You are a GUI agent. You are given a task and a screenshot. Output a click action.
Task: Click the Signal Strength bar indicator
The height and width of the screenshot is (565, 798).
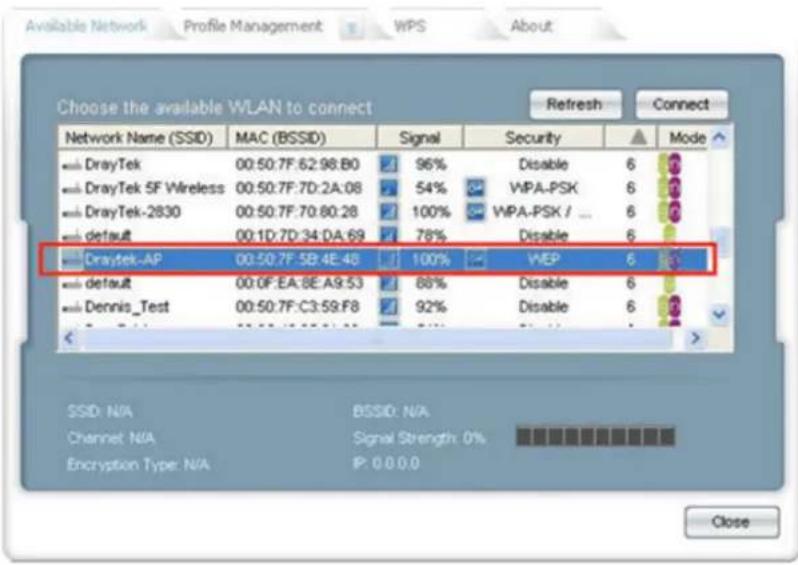click(595, 437)
